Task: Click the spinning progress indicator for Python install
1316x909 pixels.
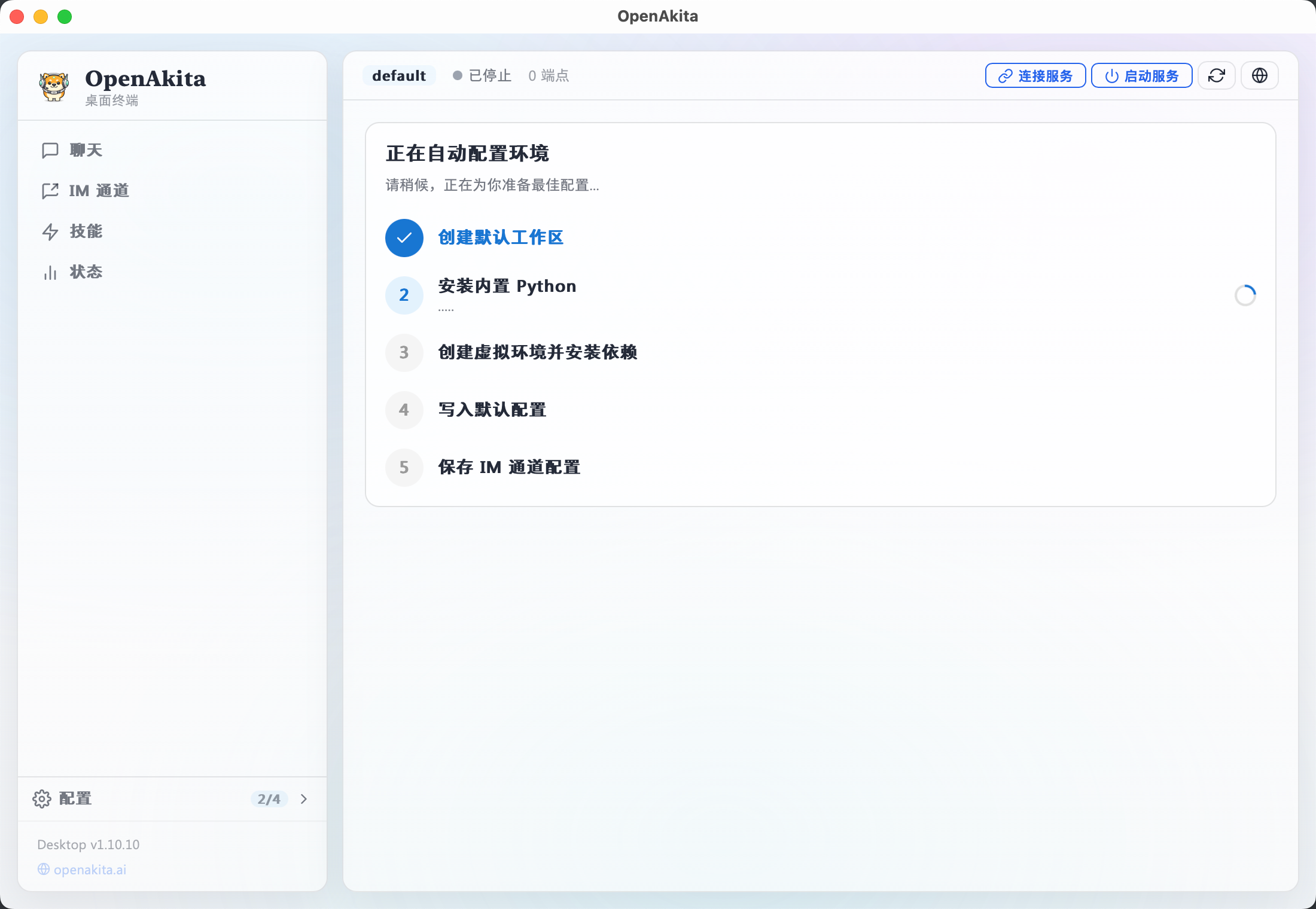Action: point(1246,295)
